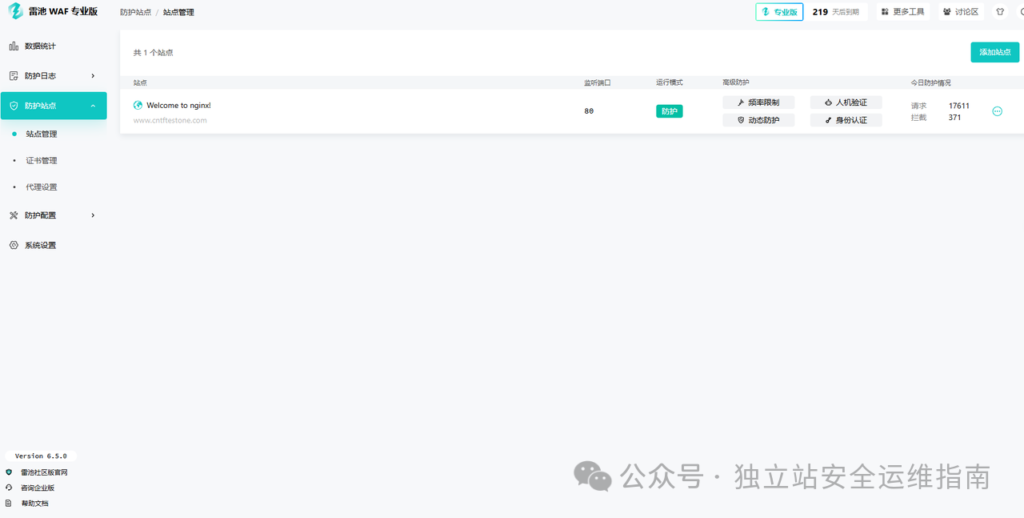Click the 更多工具 grid icon

click(x=886, y=12)
